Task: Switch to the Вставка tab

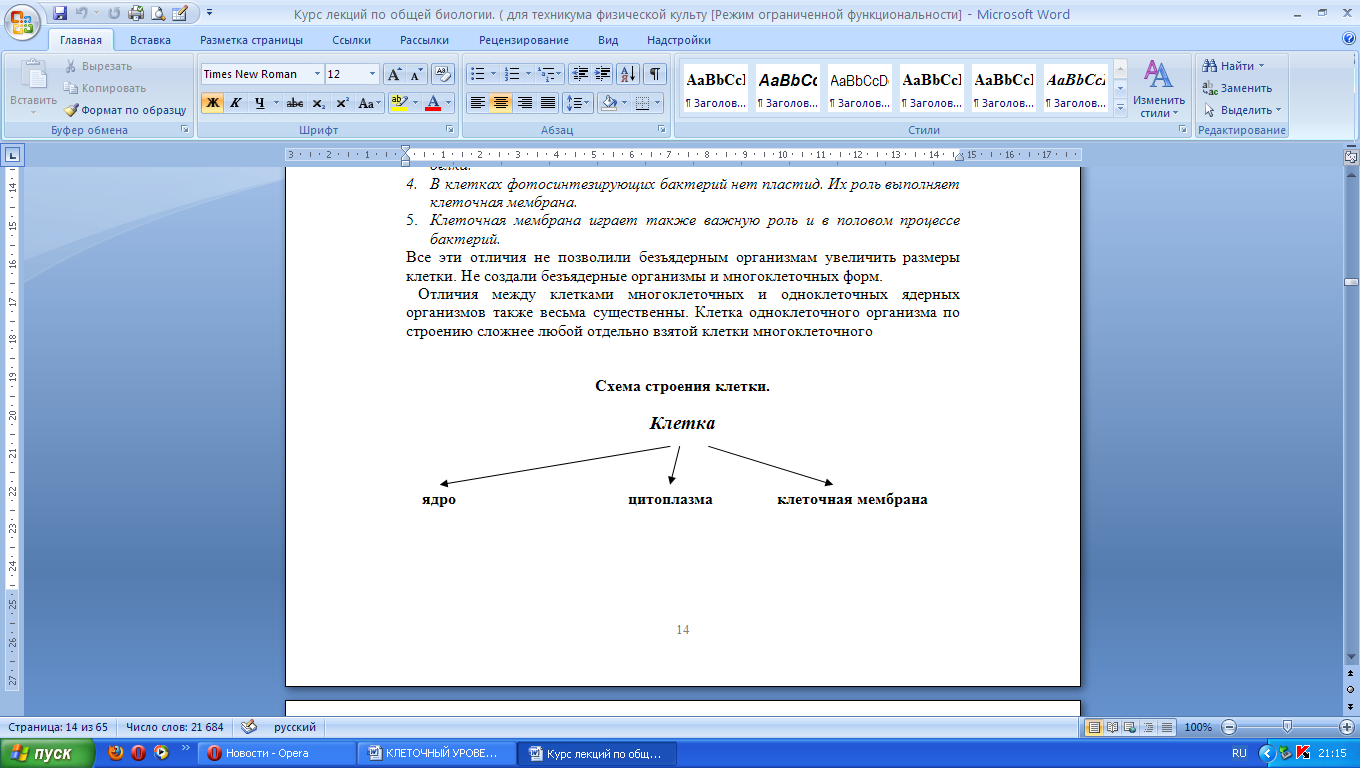Action: pos(150,40)
